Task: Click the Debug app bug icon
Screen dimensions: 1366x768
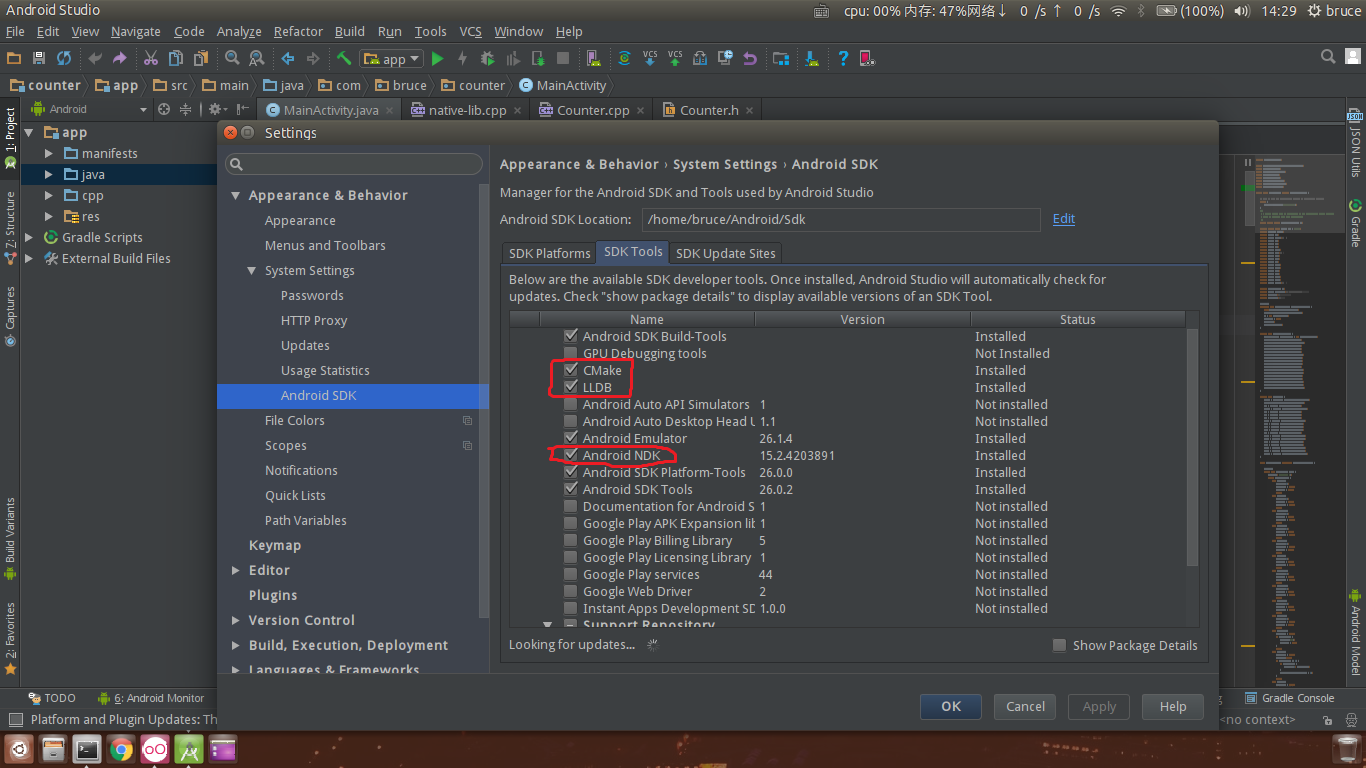Action: click(x=487, y=59)
